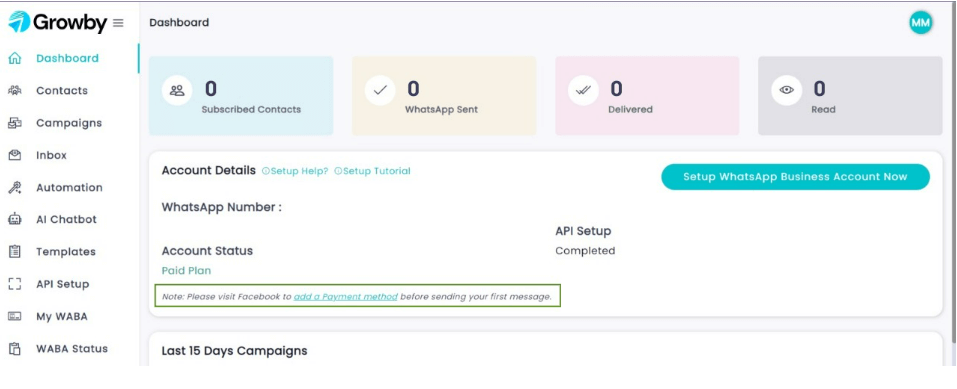Click the AI Chatbot robot icon
The width and height of the screenshot is (957, 389).
(x=15, y=219)
